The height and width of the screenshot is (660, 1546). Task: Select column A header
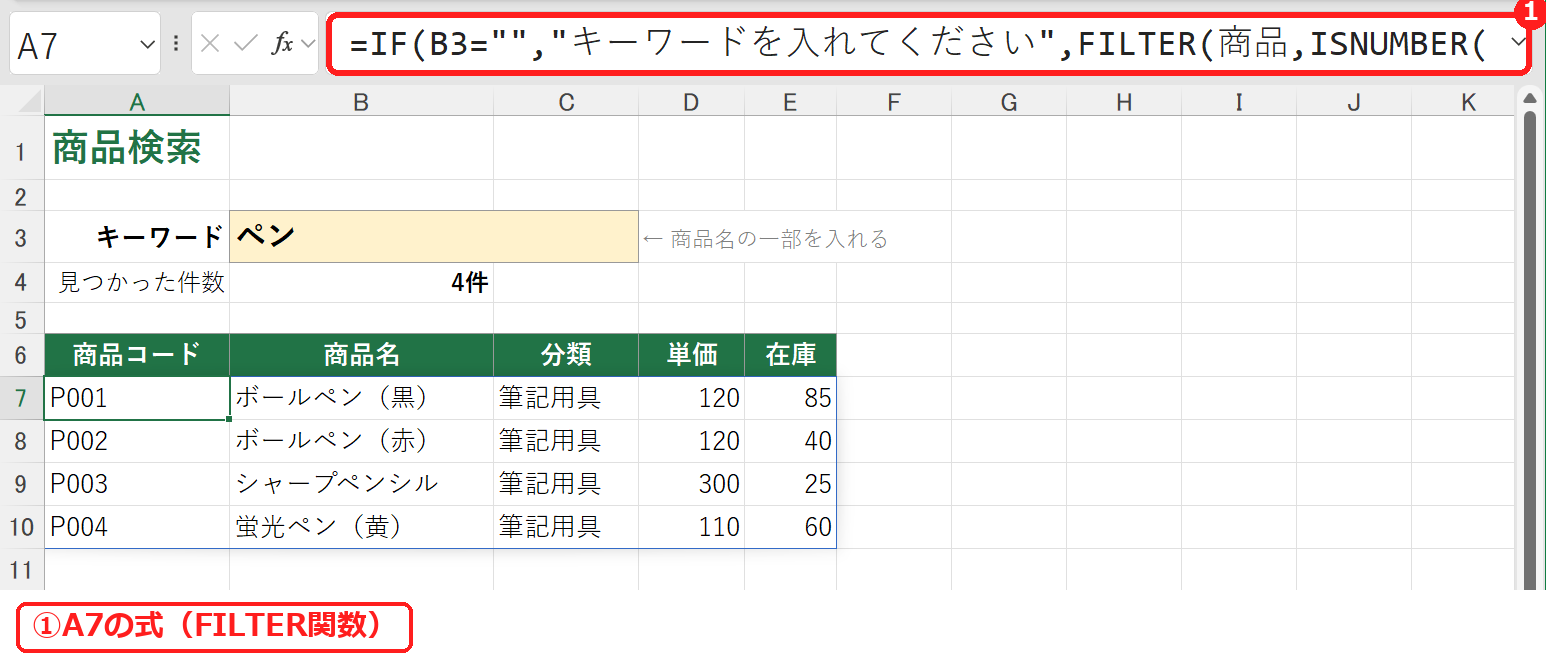(x=137, y=101)
